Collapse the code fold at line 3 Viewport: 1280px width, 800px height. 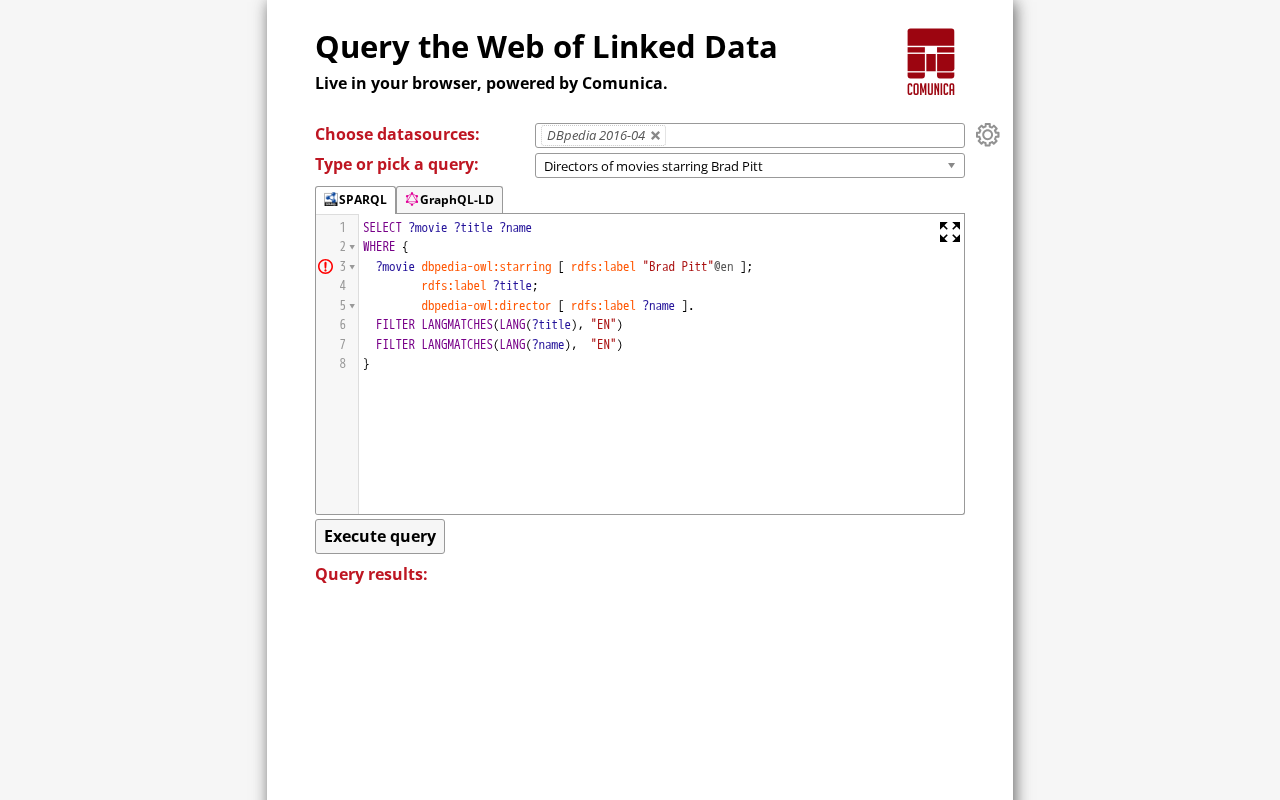(x=352, y=267)
